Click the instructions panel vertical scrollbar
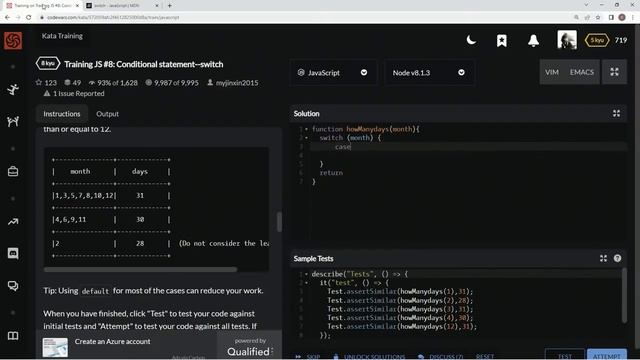640x360 pixels. 279,222
